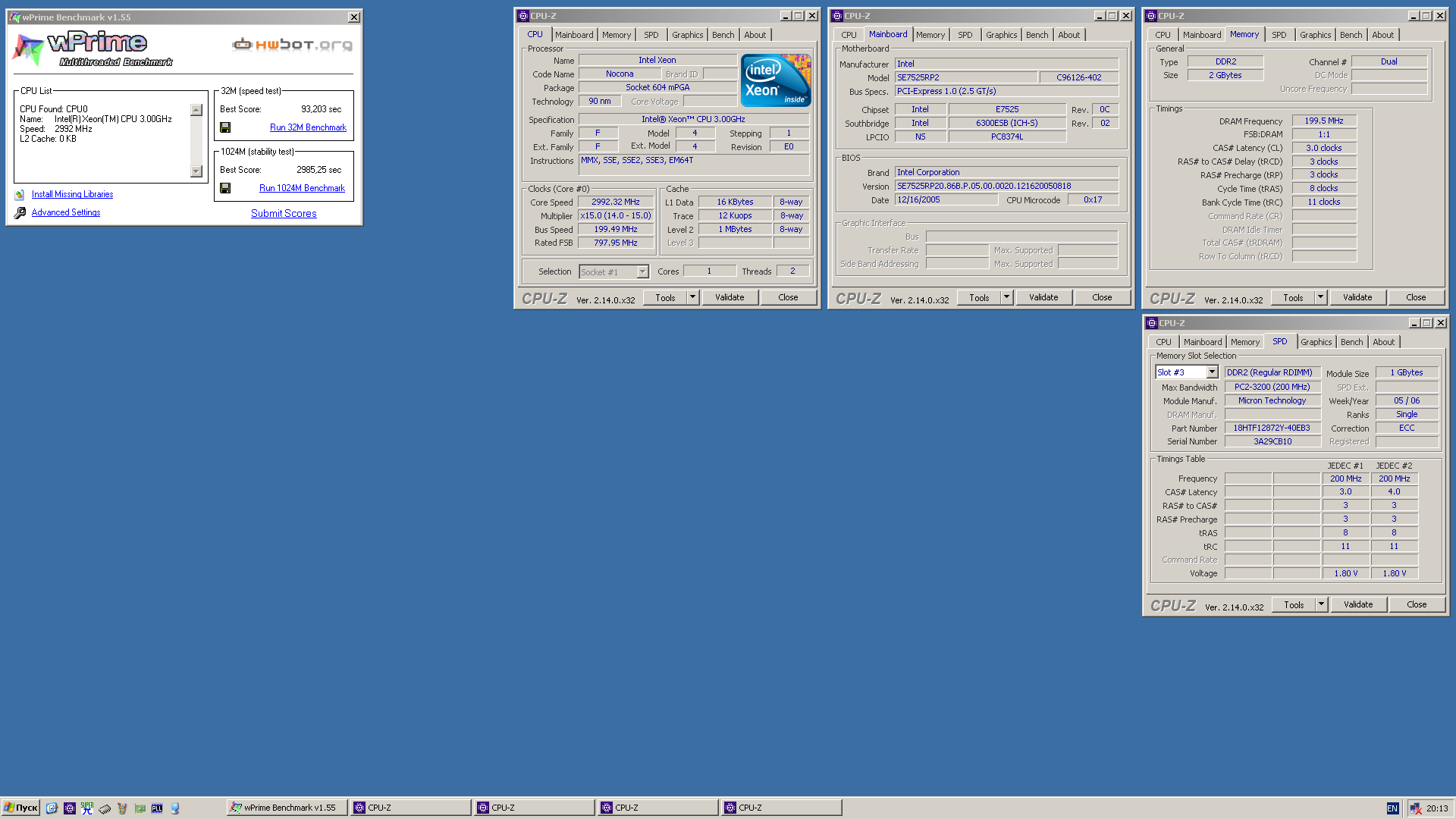Image resolution: width=1456 pixels, height=819 pixels.
Task: Click the BIOS version string field
Action: pos(1006,186)
